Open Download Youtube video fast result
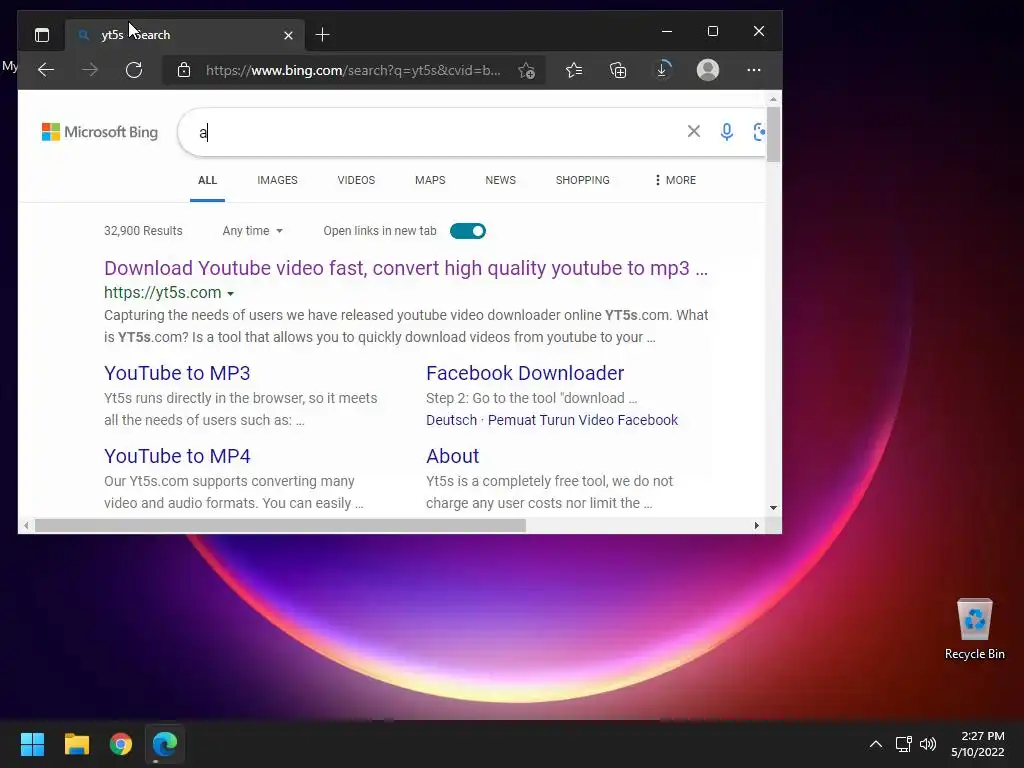This screenshot has height=768, width=1024. (406, 268)
